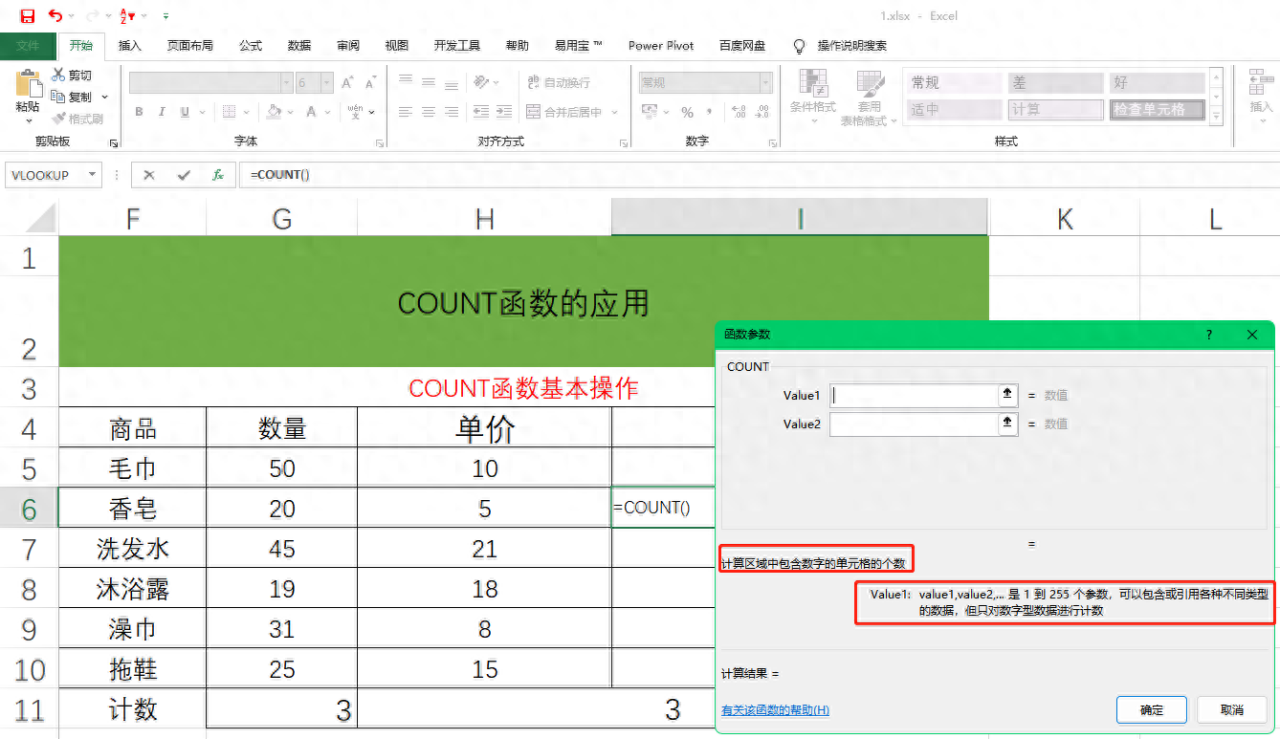Click the Middle Align icon
The image size is (1280, 739).
(428, 82)
